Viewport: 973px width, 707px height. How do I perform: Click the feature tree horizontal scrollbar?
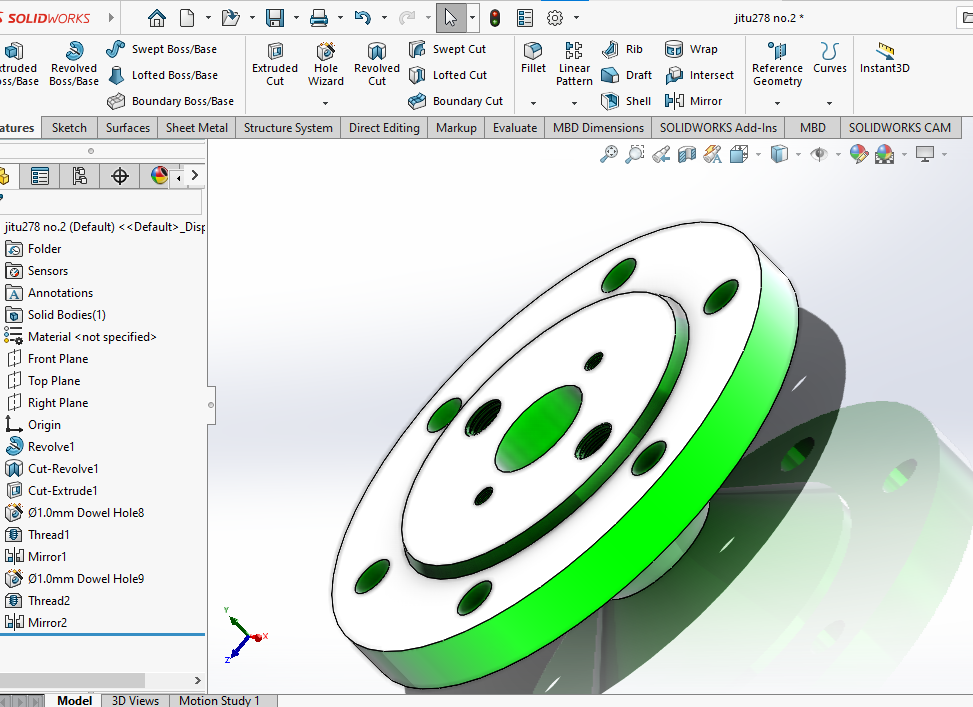(72, 680)
